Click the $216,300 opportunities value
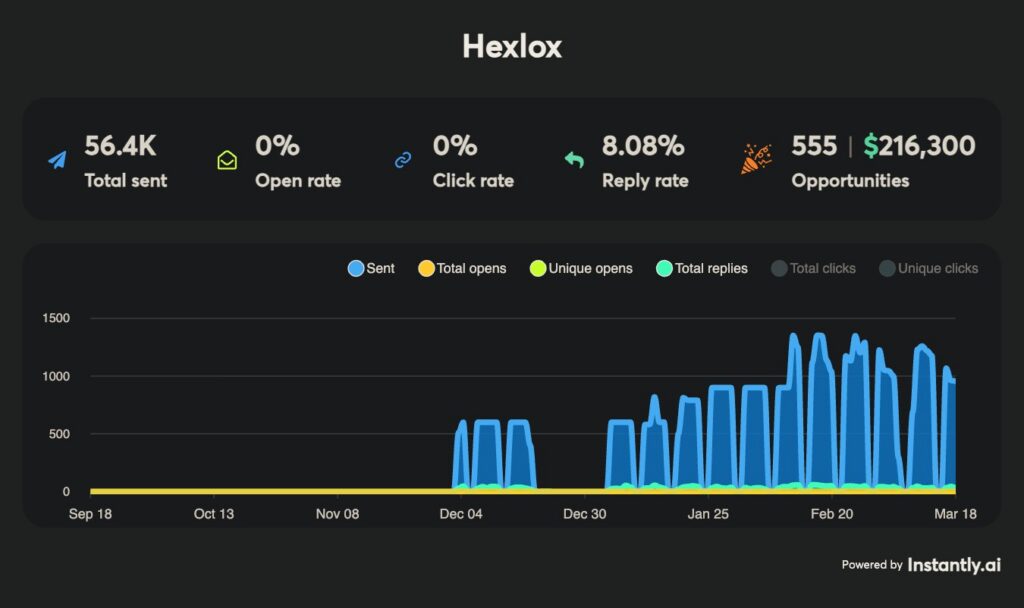Image resolution: width=1024 pixels, height=608 pixels. pyautogui.click(x=919, y=146)
